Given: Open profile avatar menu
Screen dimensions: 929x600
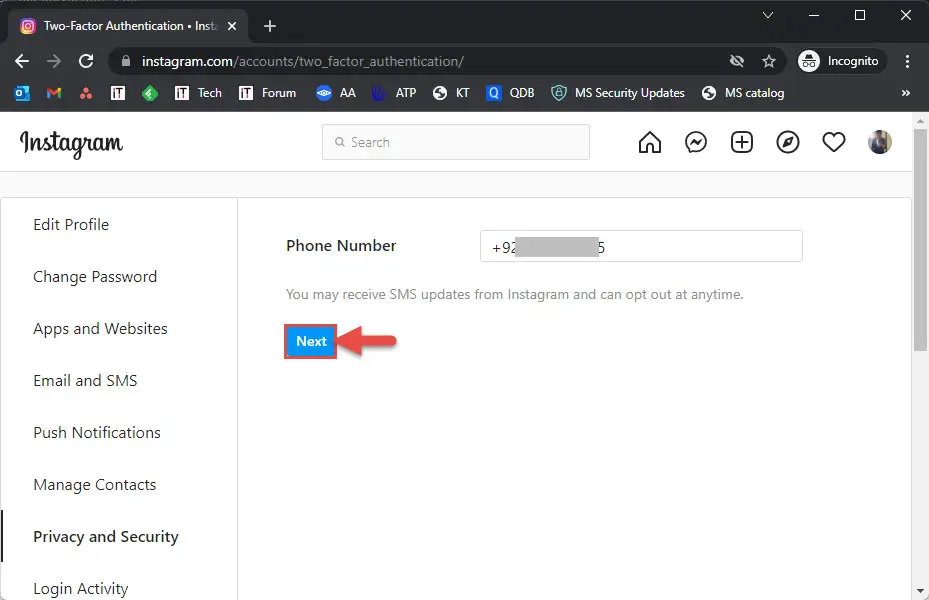Looking at the screenshot, I should (x=879, y=142).
